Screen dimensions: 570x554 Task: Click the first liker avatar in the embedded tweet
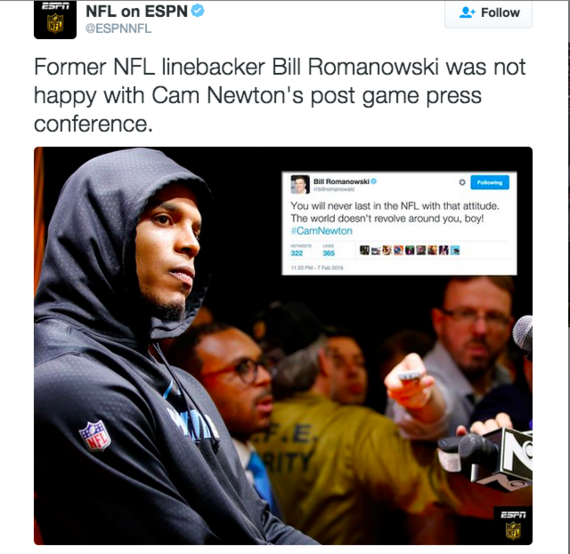click(364, 250)
